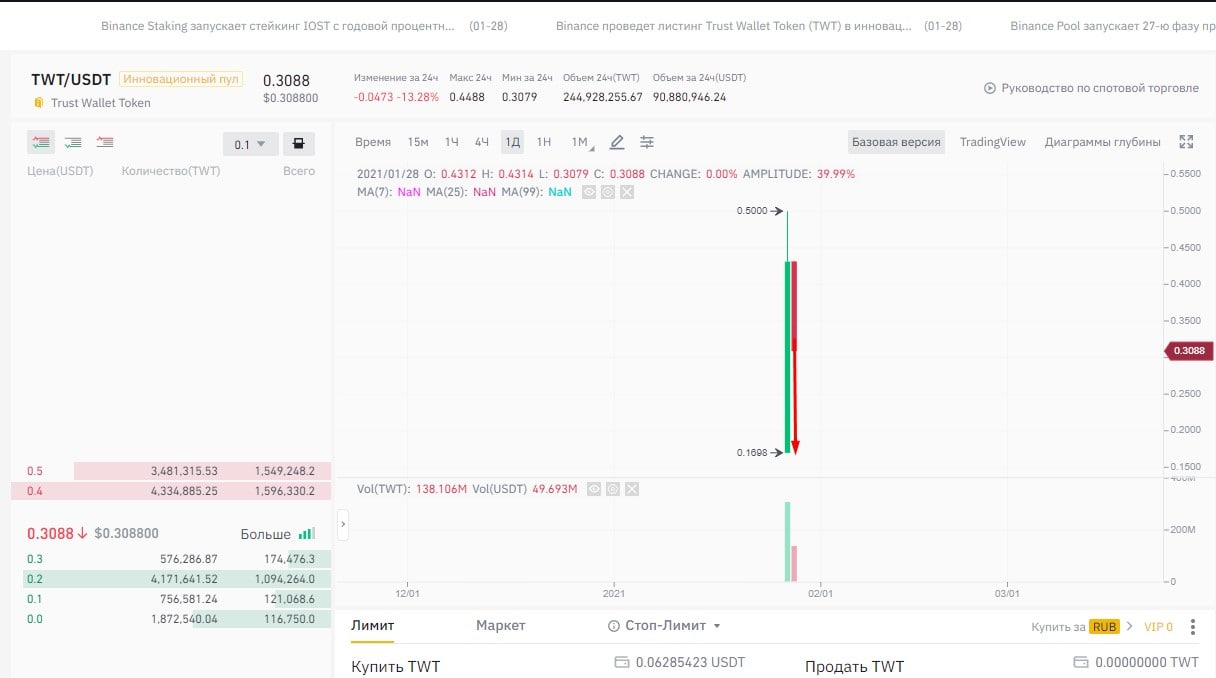Switch to Базовая версия chart
1216x678 pixels.
tap(896, 142)
